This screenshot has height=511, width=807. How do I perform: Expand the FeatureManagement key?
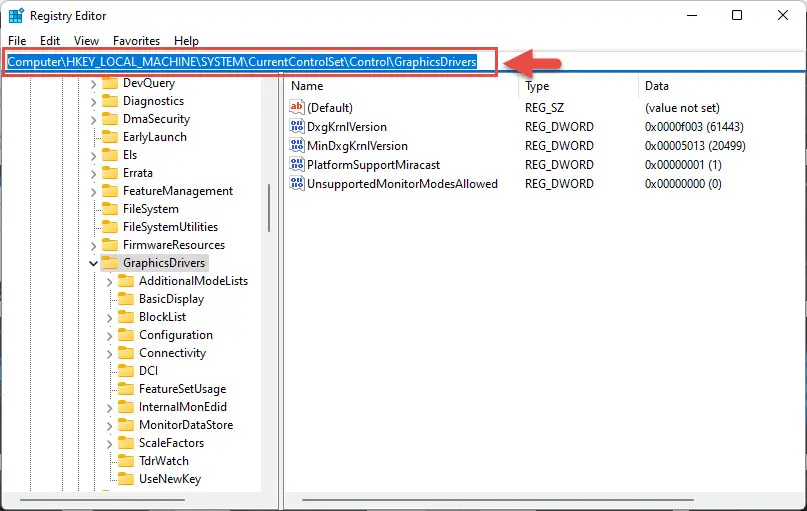[x=93, y=191]
